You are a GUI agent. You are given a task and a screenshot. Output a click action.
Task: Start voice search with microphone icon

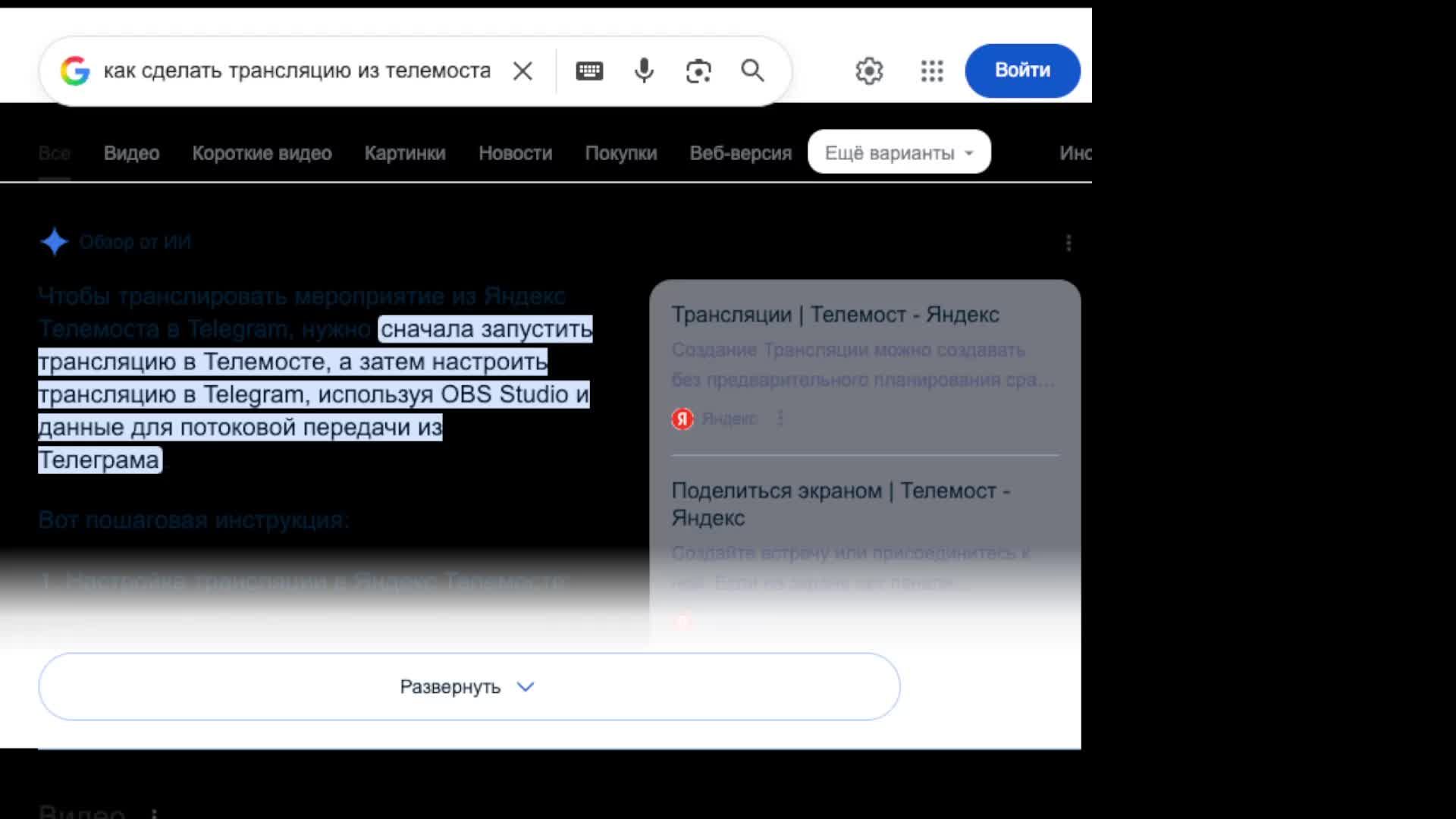(x=644, y=71)
